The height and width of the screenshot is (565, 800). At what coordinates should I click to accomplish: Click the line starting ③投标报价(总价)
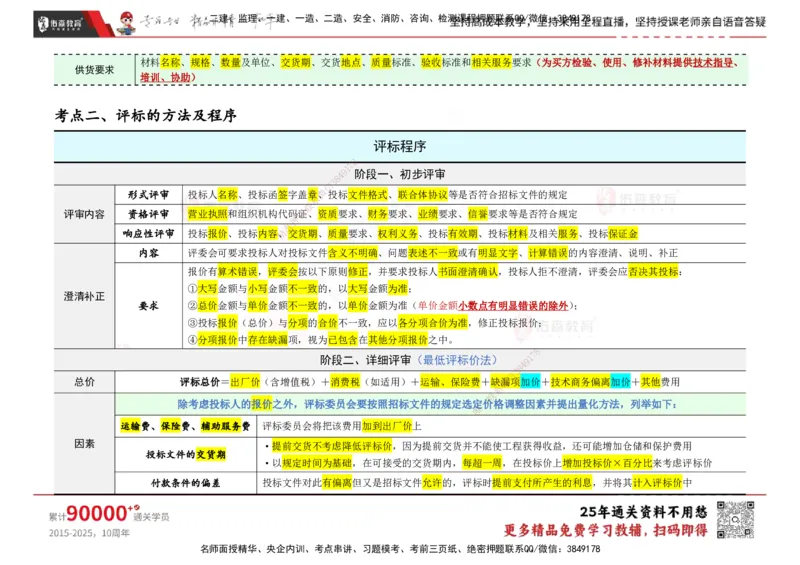(x=364, y=323)
